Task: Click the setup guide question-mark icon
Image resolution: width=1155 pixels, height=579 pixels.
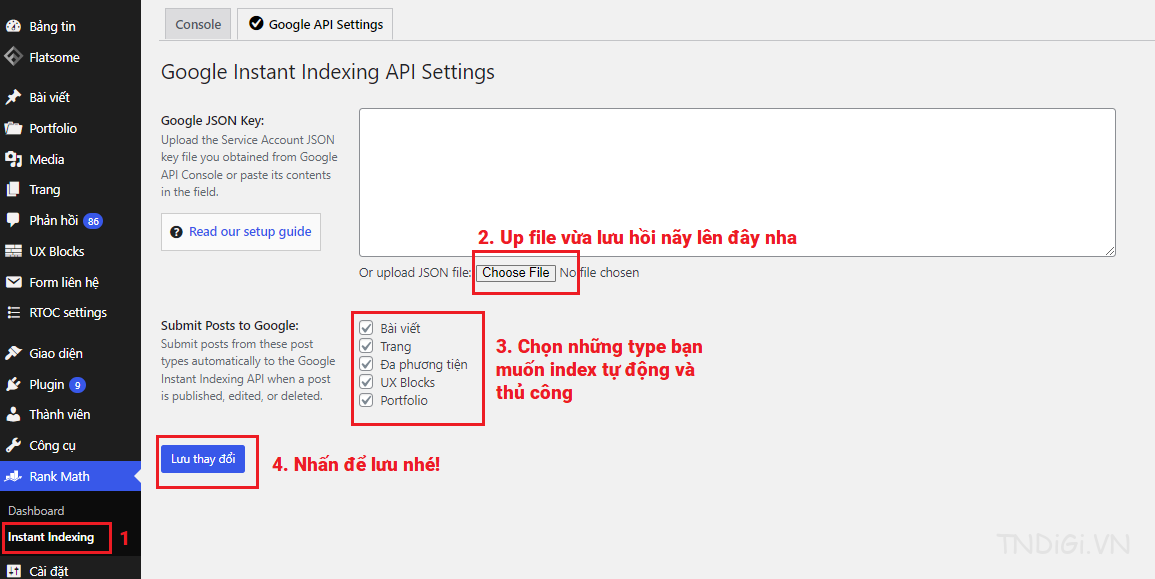Action: point(176,232)
